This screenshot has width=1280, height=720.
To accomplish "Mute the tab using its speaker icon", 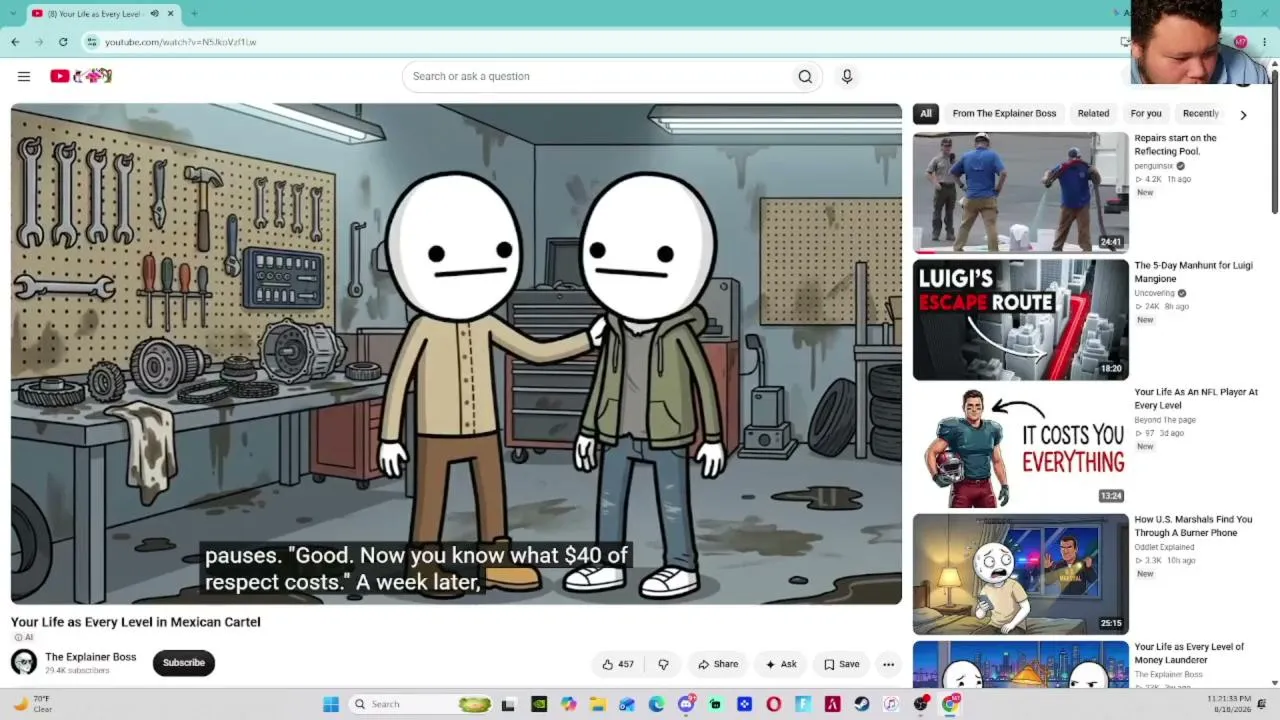I will tap(154, 13).
